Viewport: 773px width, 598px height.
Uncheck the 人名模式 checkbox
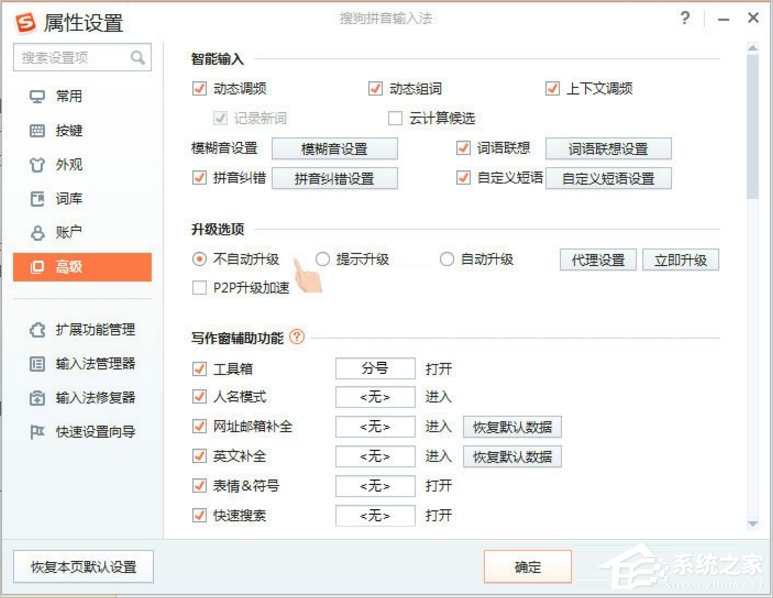[x=199, y=397]
